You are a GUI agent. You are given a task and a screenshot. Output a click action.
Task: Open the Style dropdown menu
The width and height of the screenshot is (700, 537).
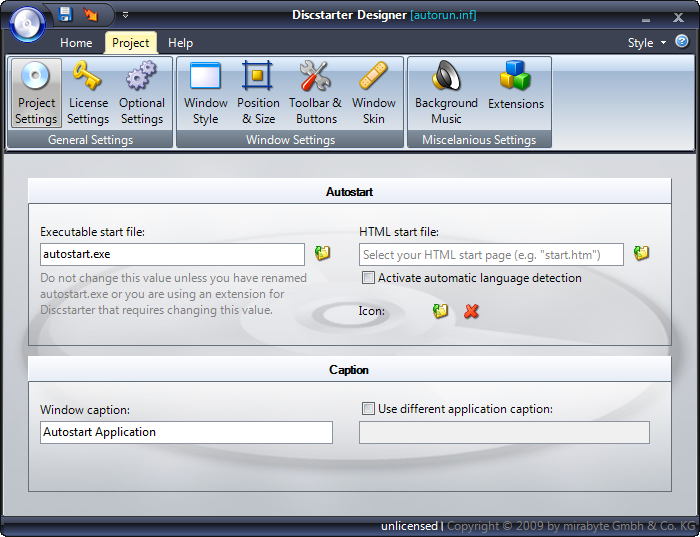(x=646, y=43)
